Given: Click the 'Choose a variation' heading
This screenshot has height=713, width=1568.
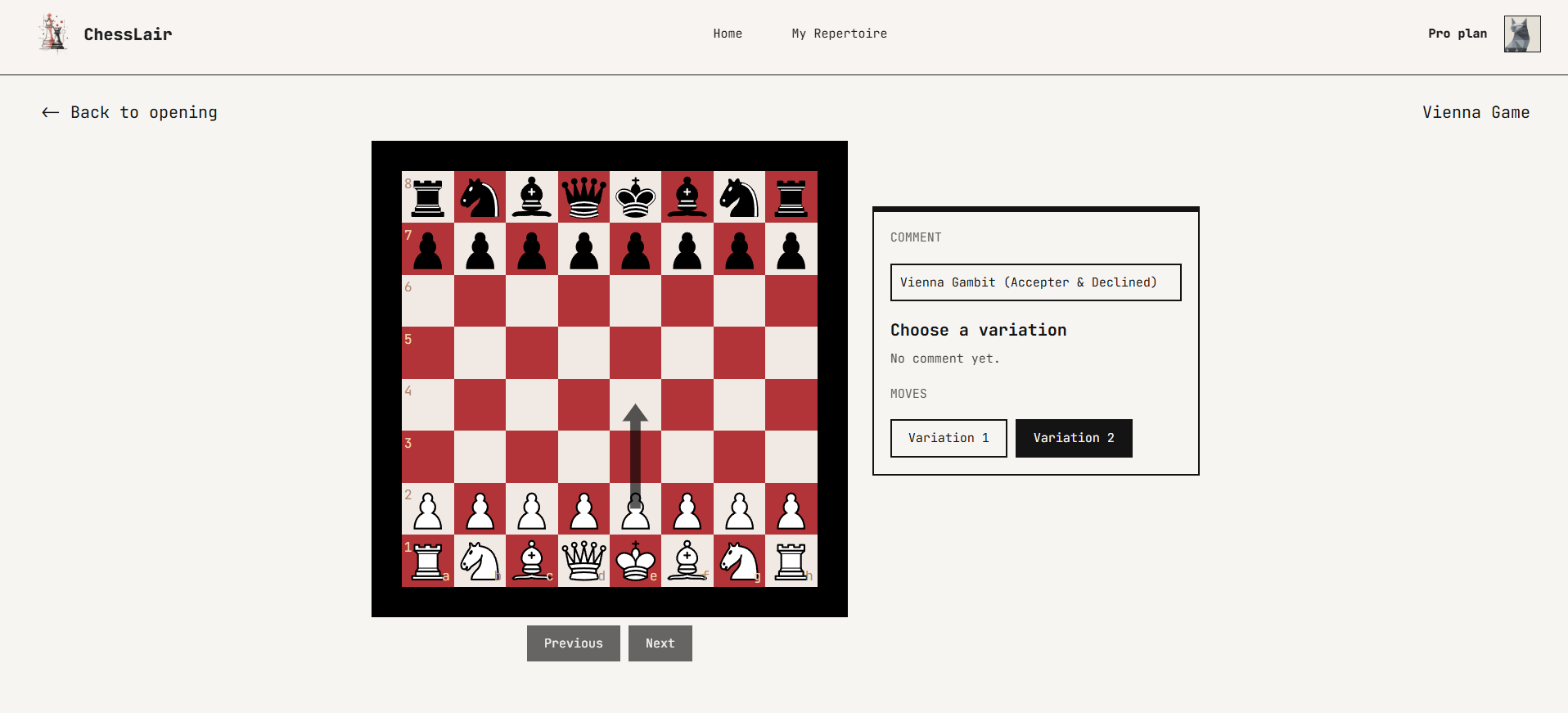Looking at the screenshot, I should pyautogui.click(x=979, y=330).
